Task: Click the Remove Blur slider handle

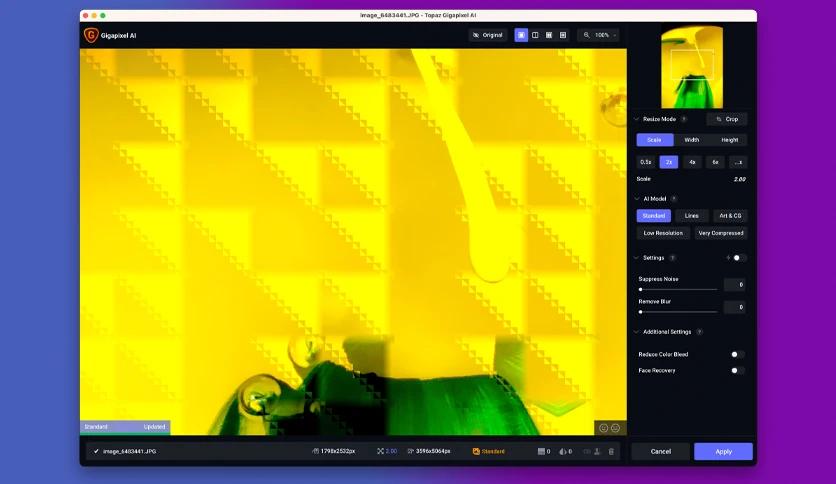Action: 640,312
